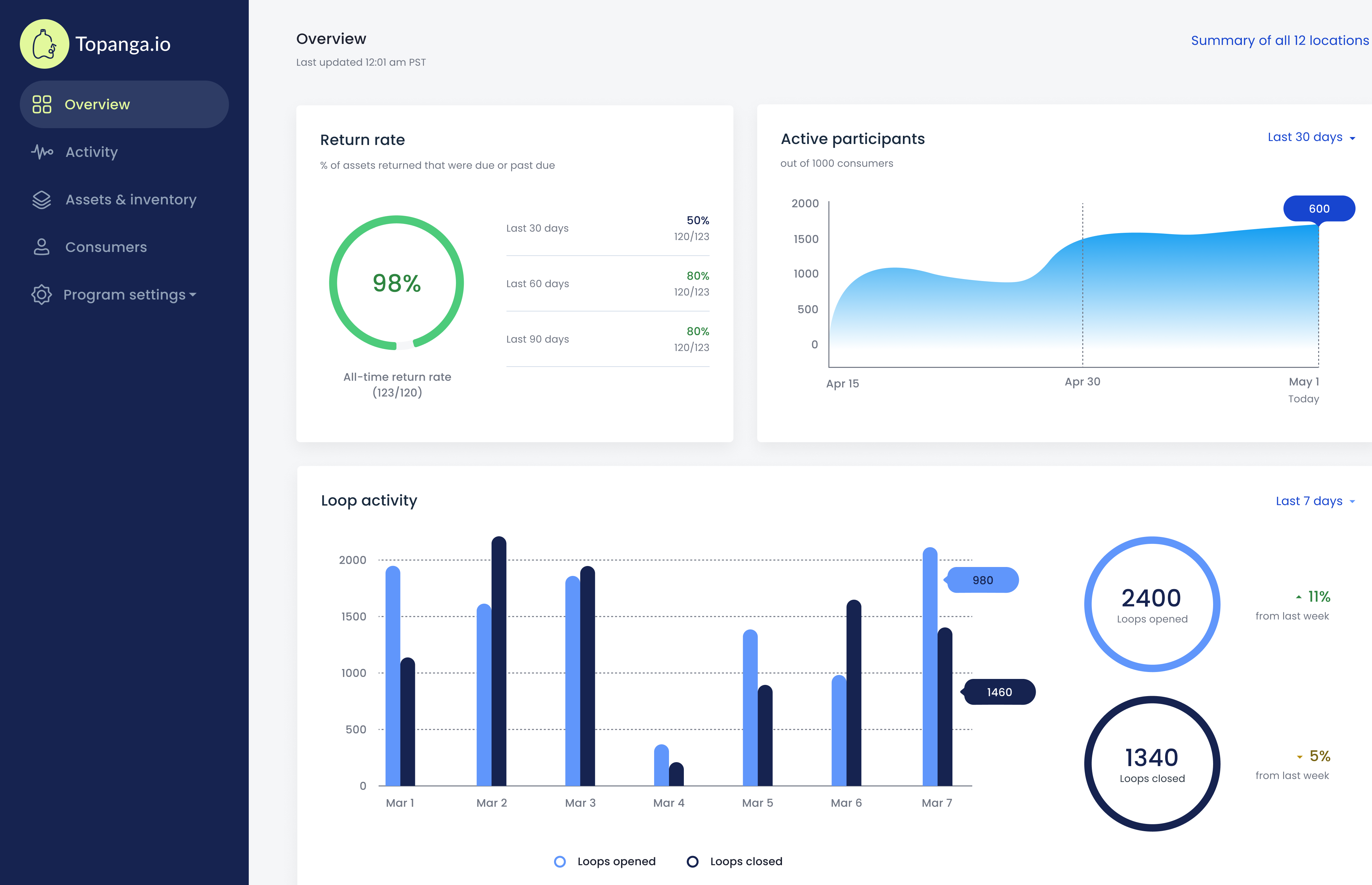Click the Activity pulse icon

[x=42, y=152]
